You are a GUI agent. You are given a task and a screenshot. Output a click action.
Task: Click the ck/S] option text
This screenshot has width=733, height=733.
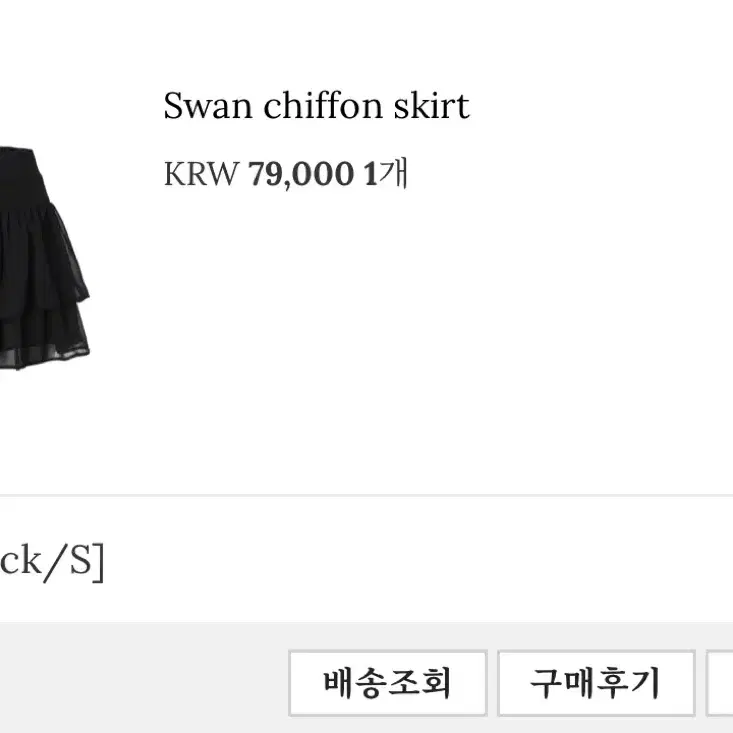click(52, 561)
